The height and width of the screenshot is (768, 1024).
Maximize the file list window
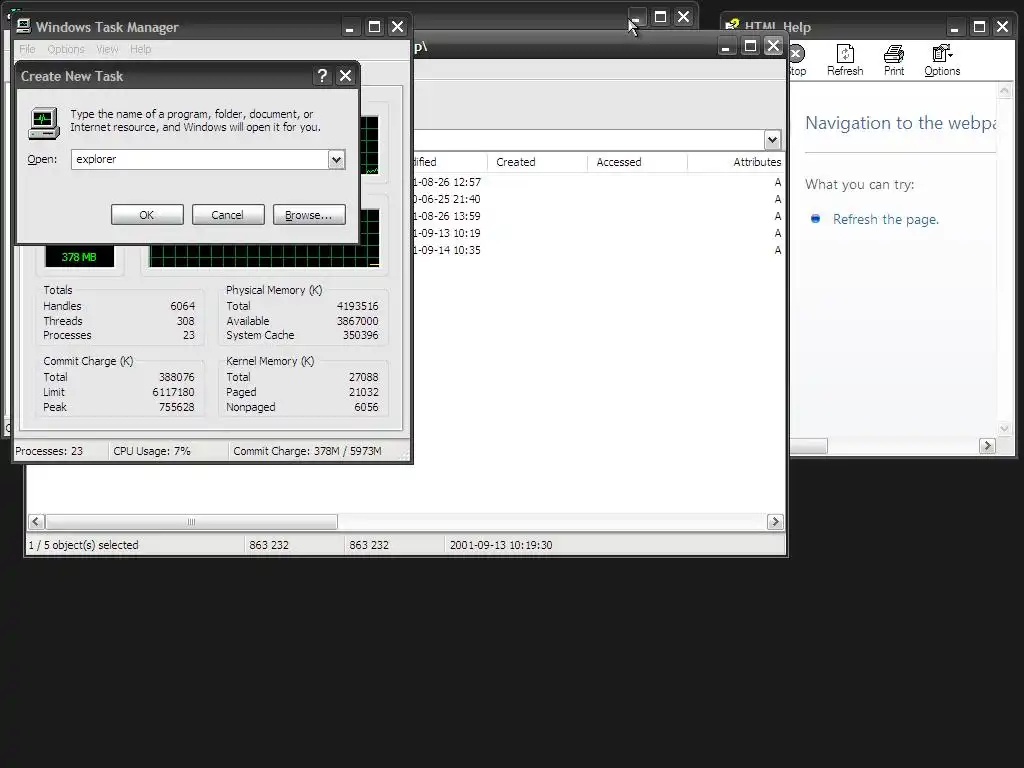750,46
